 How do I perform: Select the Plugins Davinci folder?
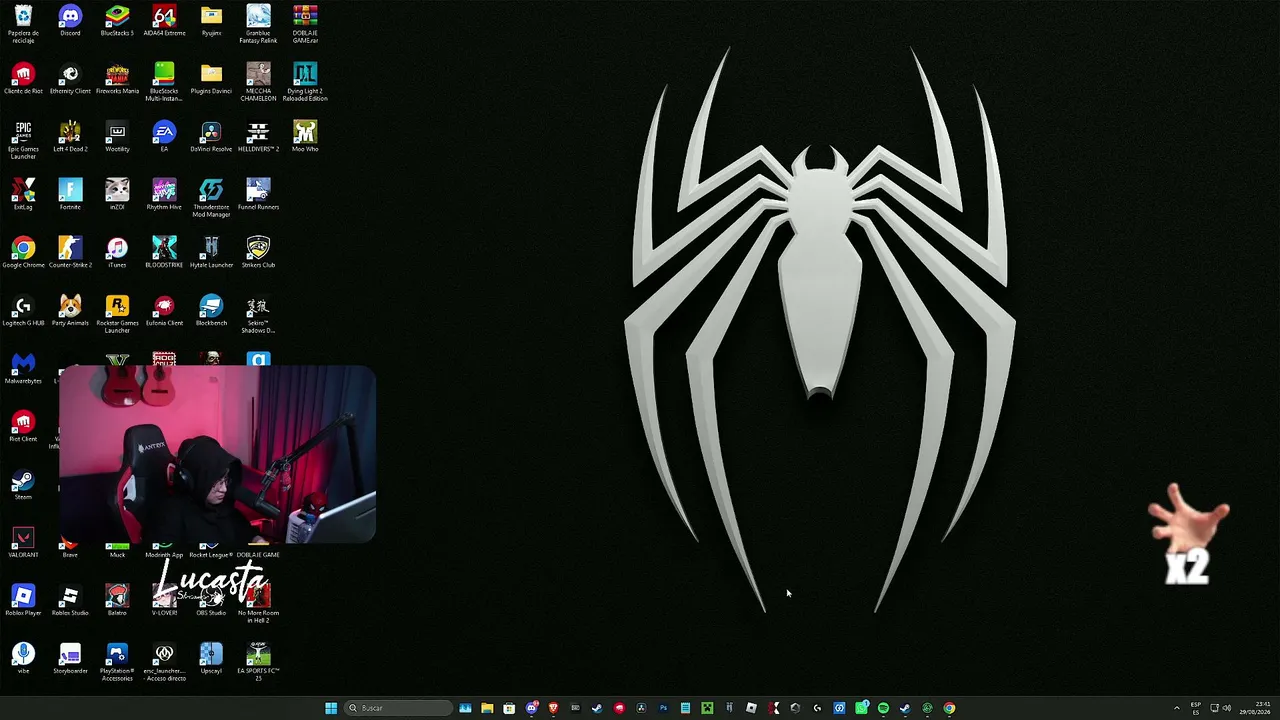tap(211, 79)
